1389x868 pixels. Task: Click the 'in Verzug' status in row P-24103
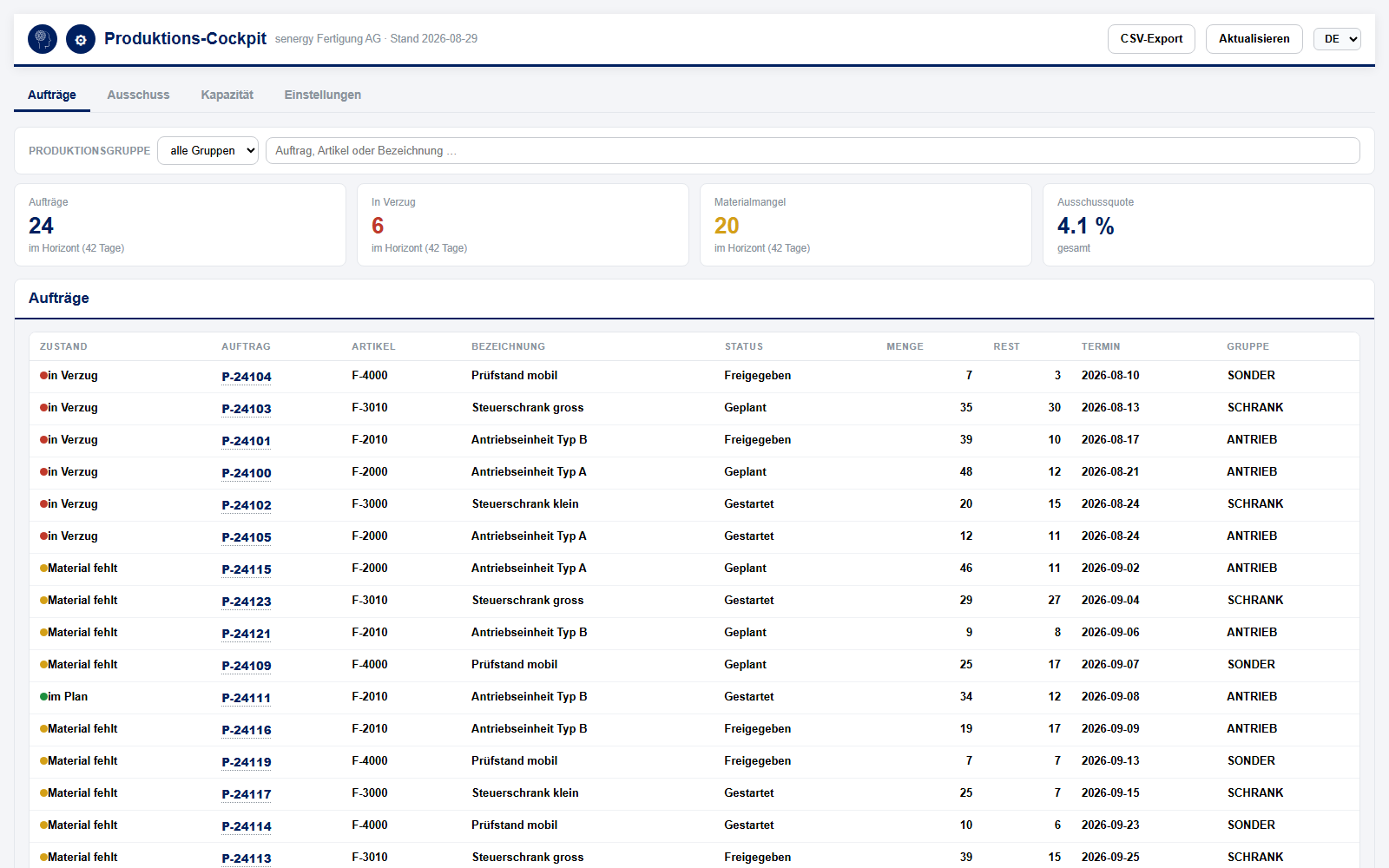[69, 407]
